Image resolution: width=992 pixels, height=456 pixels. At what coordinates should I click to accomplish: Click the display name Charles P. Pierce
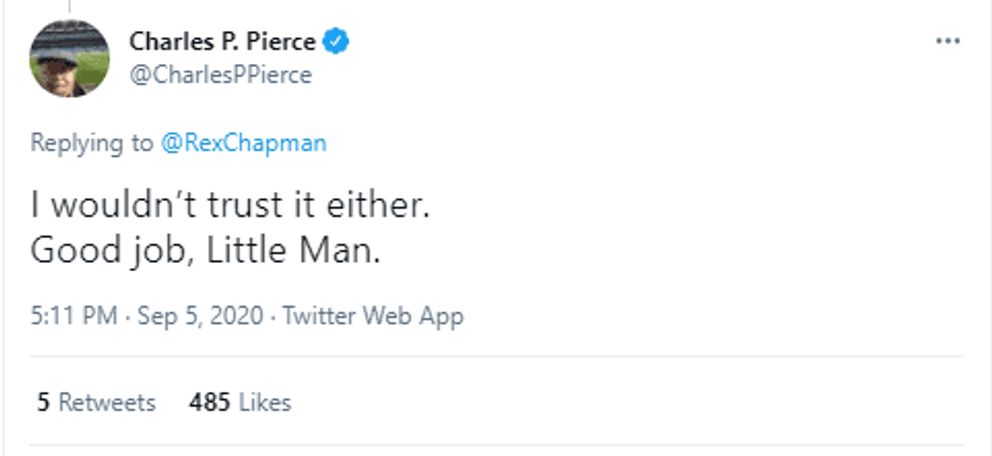[x=222, y=41]
